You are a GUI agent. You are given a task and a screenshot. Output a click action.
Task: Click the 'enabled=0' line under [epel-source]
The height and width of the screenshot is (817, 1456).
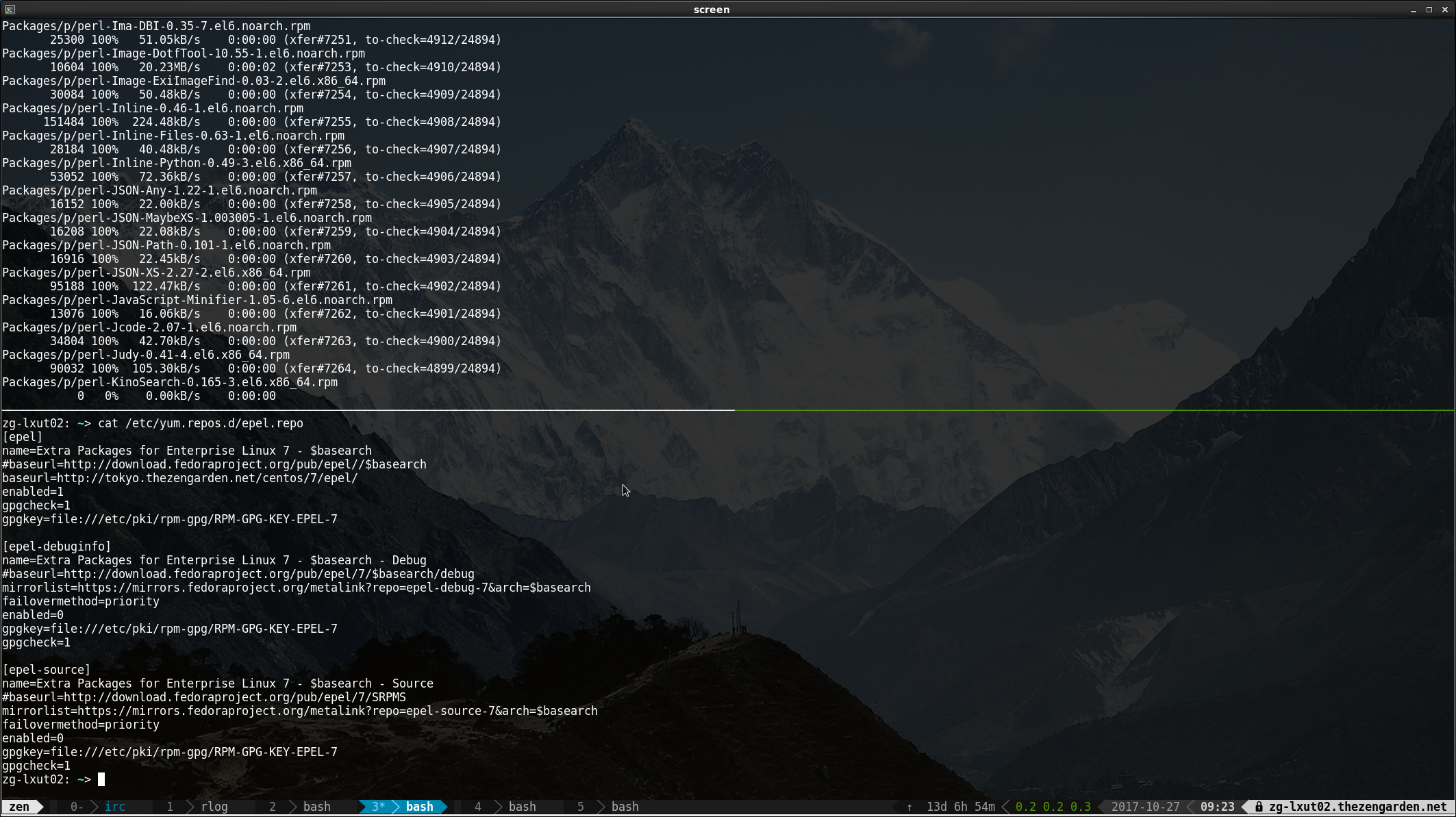click(32, 738)
